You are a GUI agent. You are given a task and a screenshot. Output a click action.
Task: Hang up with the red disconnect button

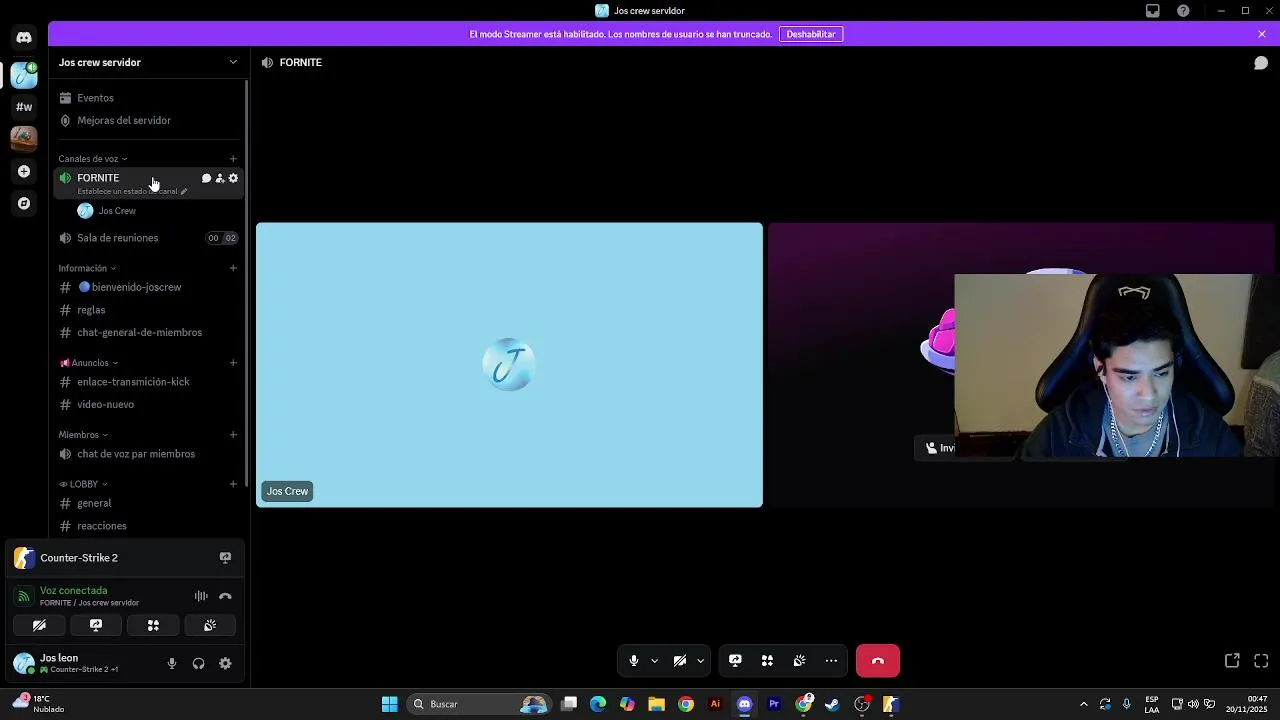pyautogui.click(x=878, y=661)
